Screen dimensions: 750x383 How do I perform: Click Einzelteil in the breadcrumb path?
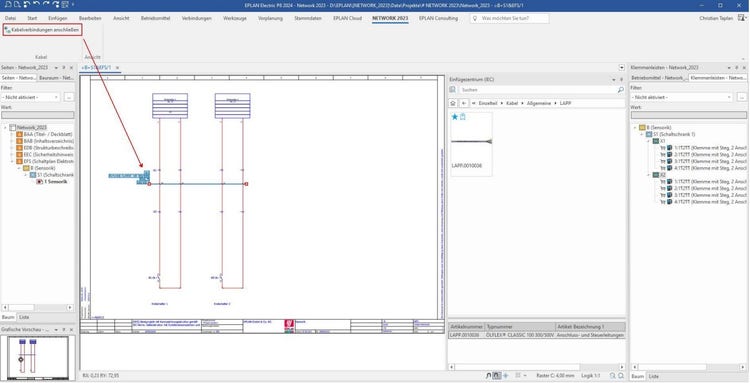click(487, 103)
